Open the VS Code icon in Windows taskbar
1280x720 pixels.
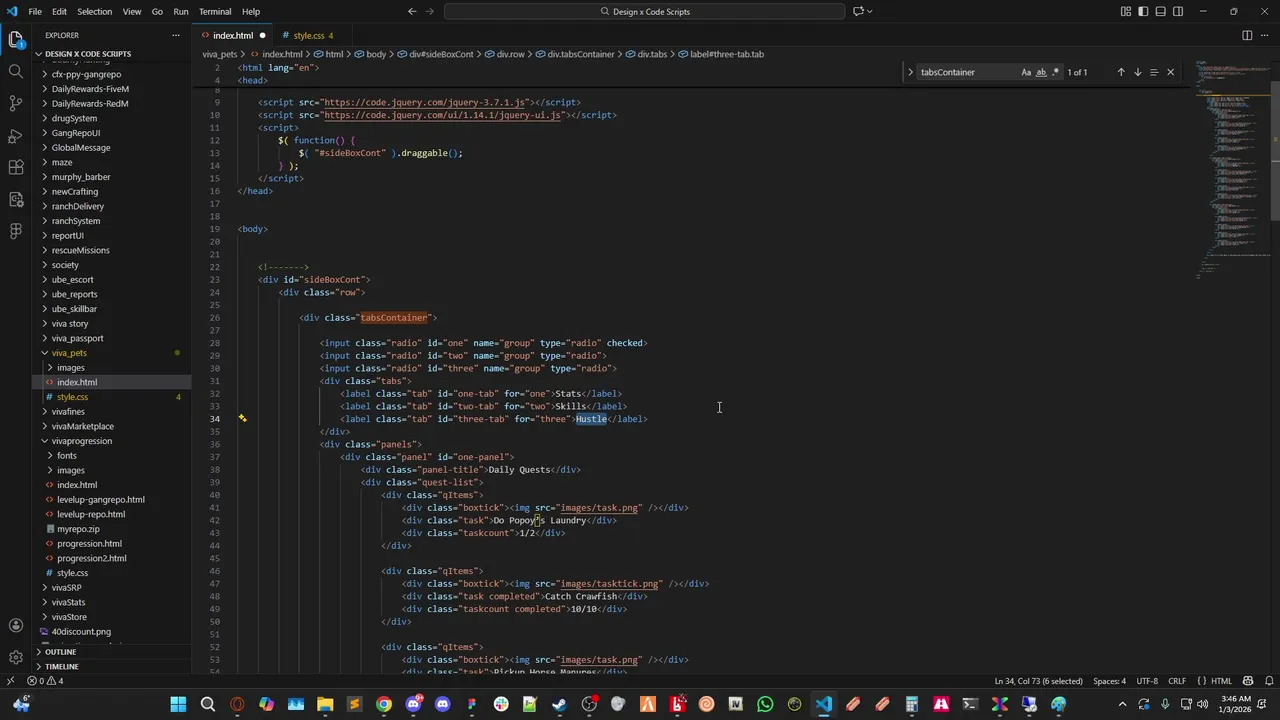point(823,704)
